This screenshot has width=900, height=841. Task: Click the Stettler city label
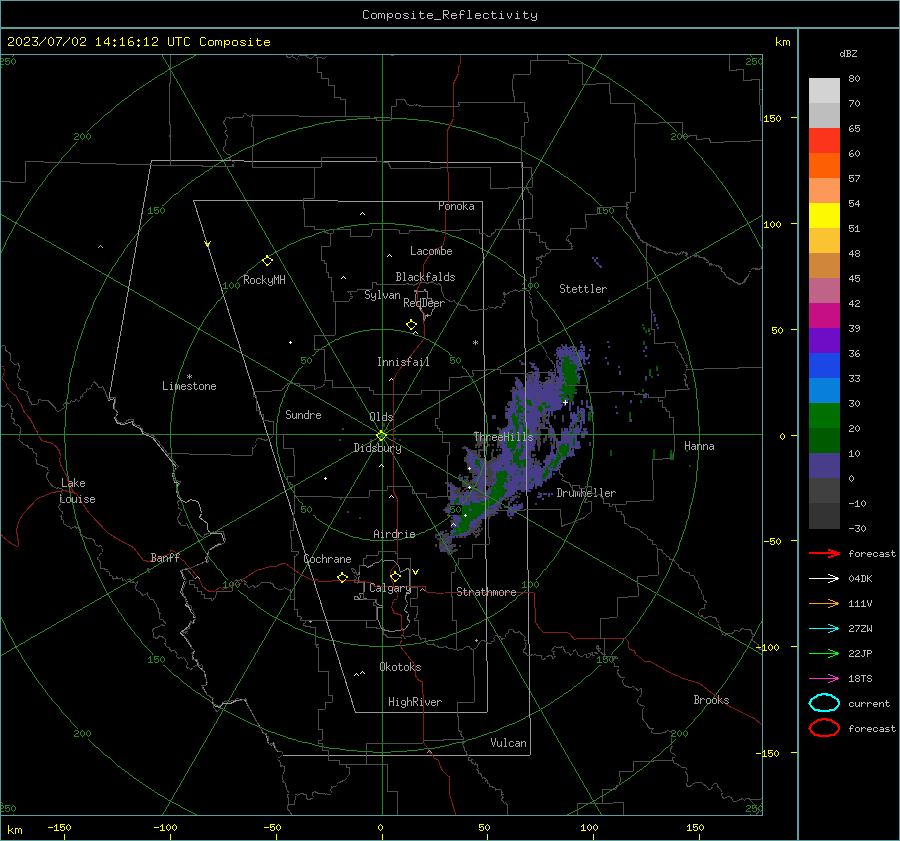click(583, 289)
